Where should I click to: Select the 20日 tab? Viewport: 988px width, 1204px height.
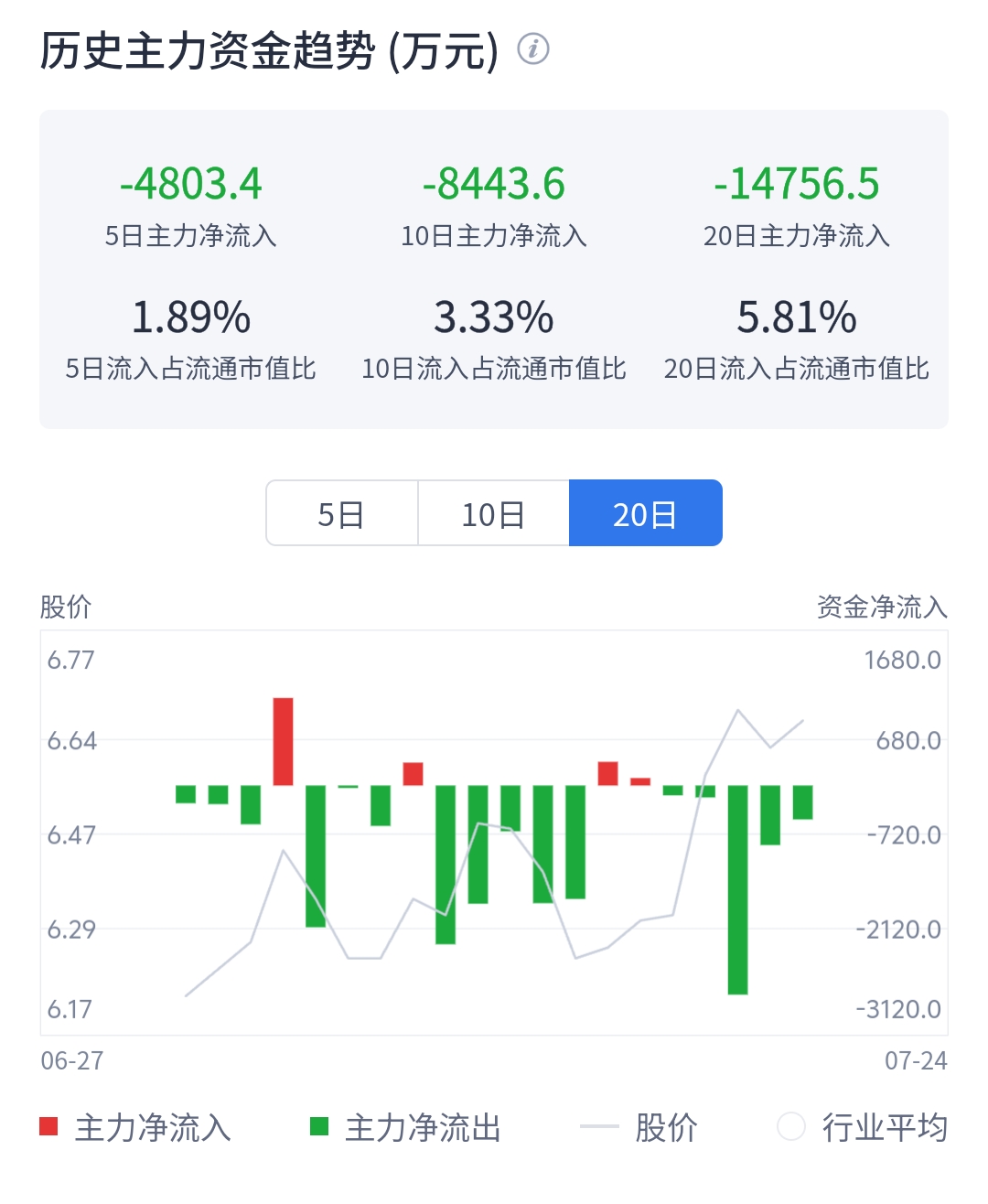pos(646,513)
